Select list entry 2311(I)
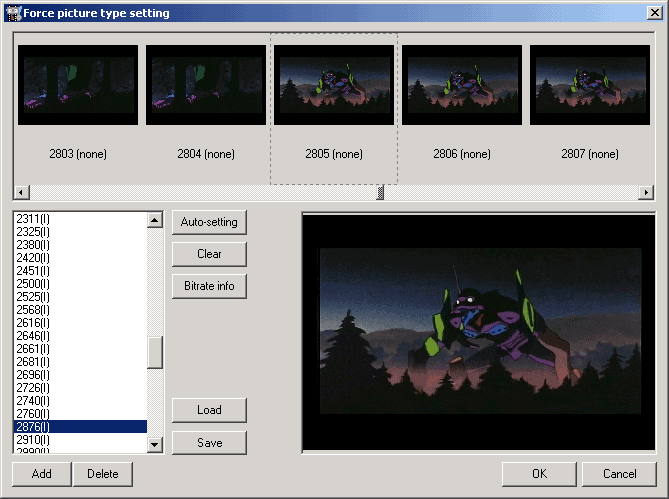Viewport: 669px width, 499px height. (x=80, y=219)
